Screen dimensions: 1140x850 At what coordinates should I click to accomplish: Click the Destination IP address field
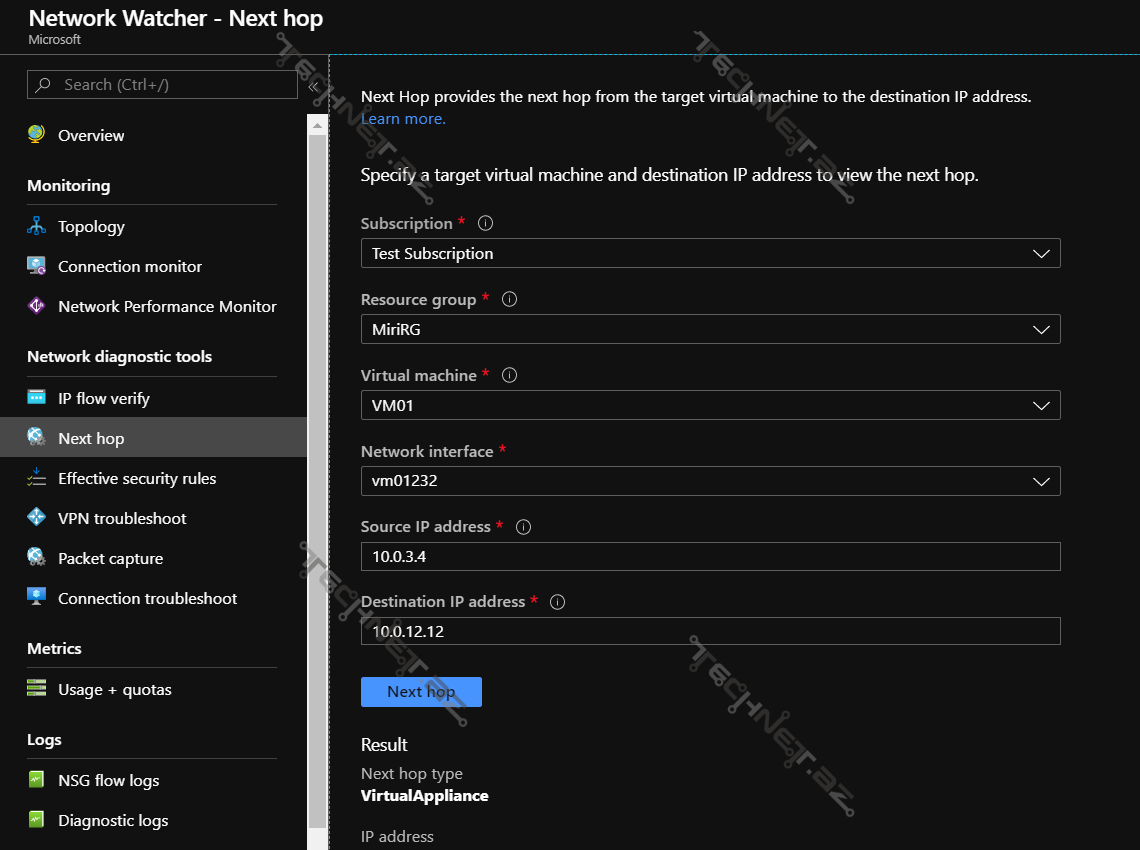click(x=710, y=632)
